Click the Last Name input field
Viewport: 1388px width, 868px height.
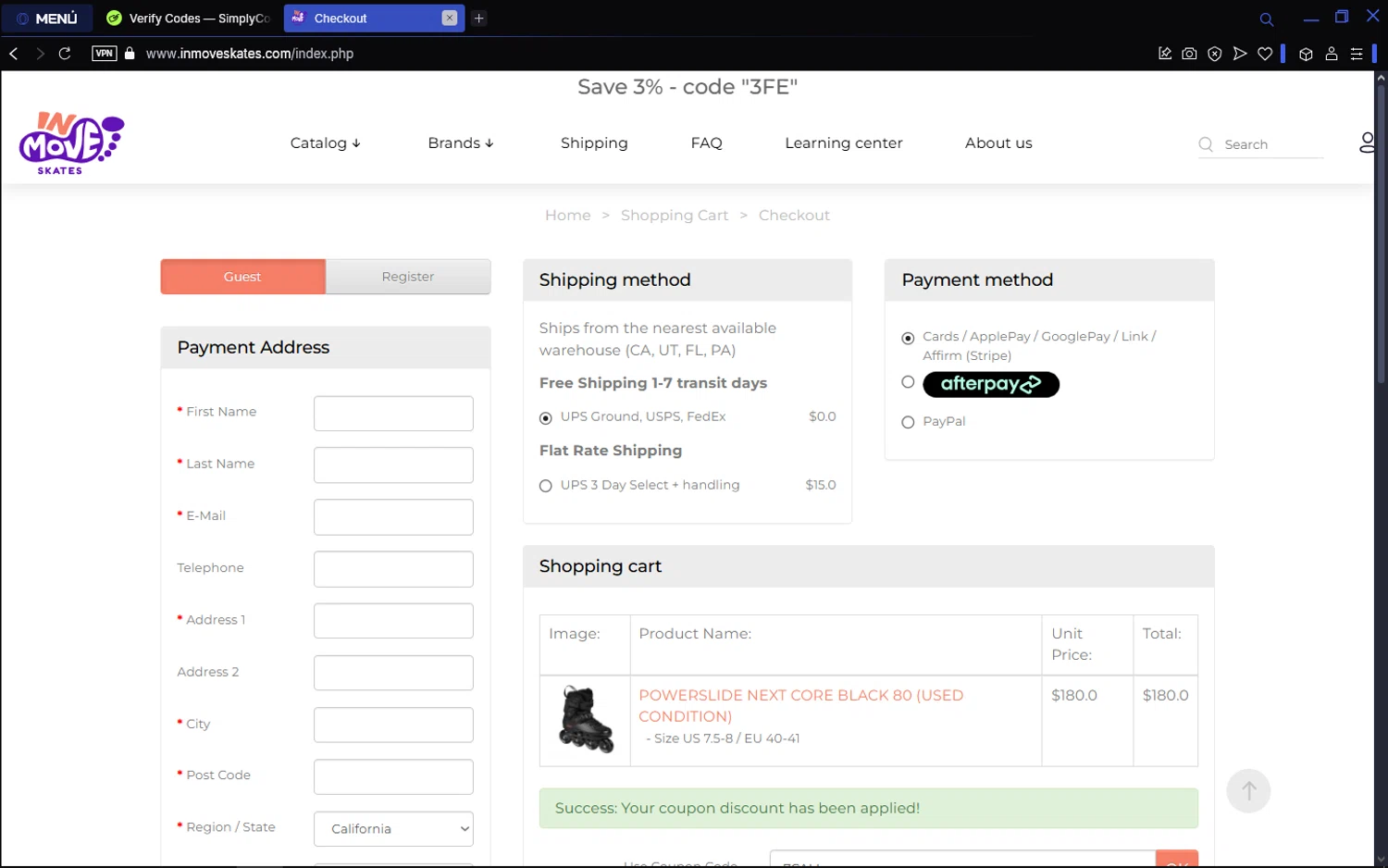click(x=393, y=465)
